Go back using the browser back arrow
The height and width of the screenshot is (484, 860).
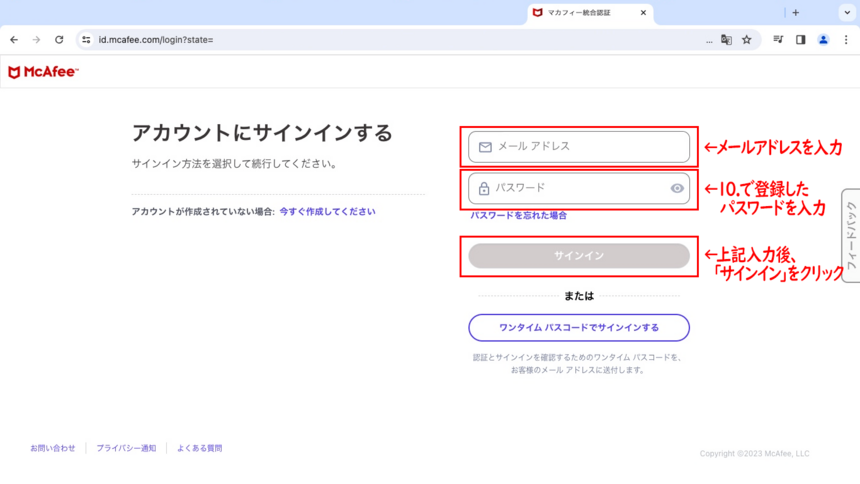pos(14,40)
